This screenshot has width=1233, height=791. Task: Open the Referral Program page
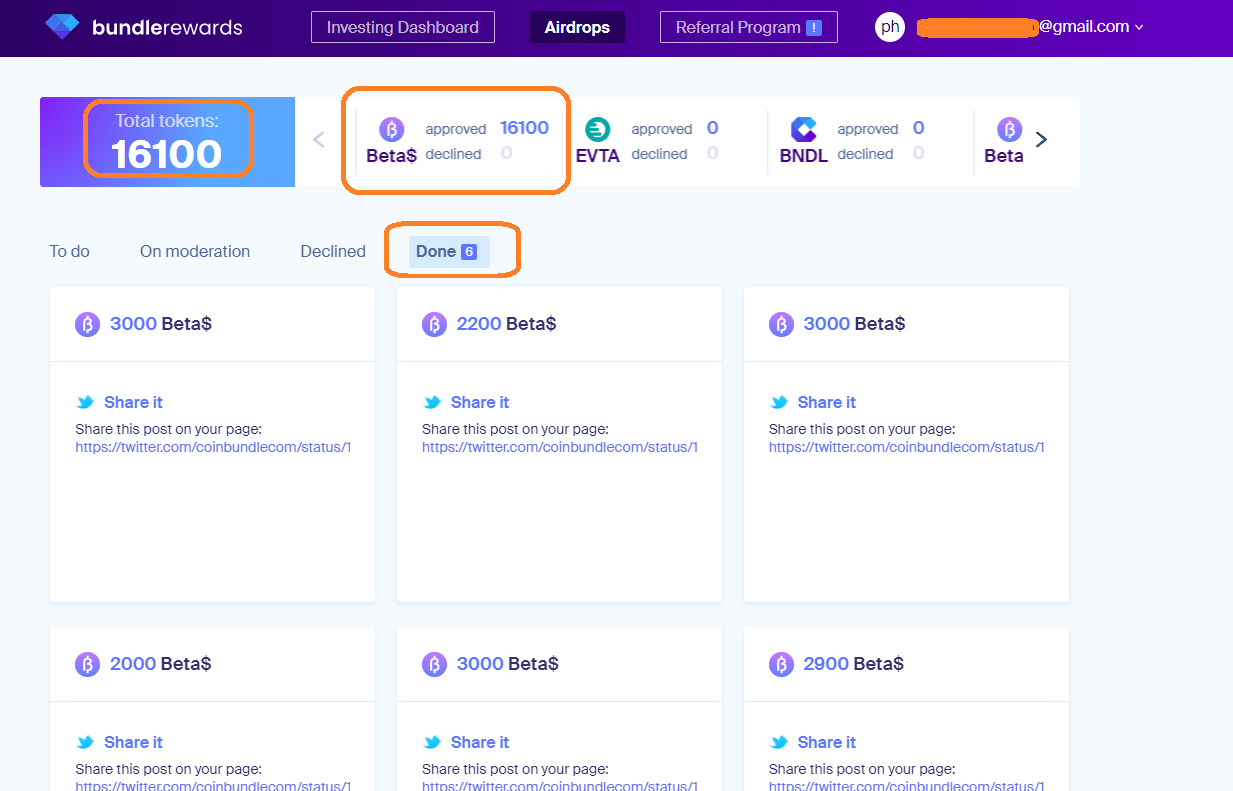pyautogui.click(x=749, y=27)
